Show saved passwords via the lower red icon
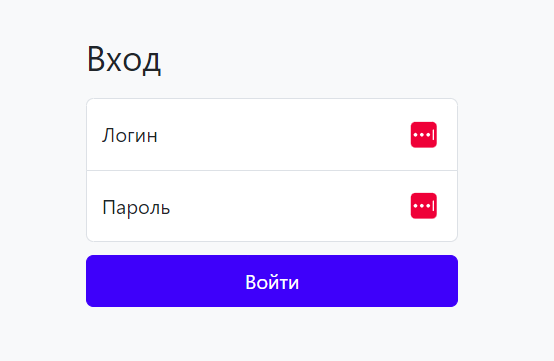This screenshot has width=554, height=361. click(x=424, y=206)
